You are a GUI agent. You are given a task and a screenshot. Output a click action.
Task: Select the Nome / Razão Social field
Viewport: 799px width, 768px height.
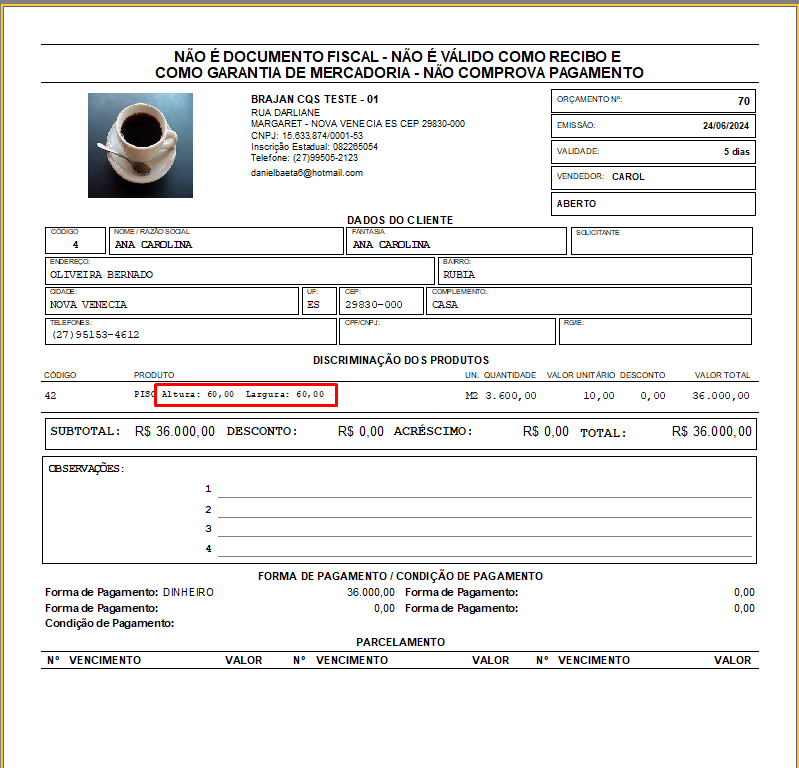[225, 241]
